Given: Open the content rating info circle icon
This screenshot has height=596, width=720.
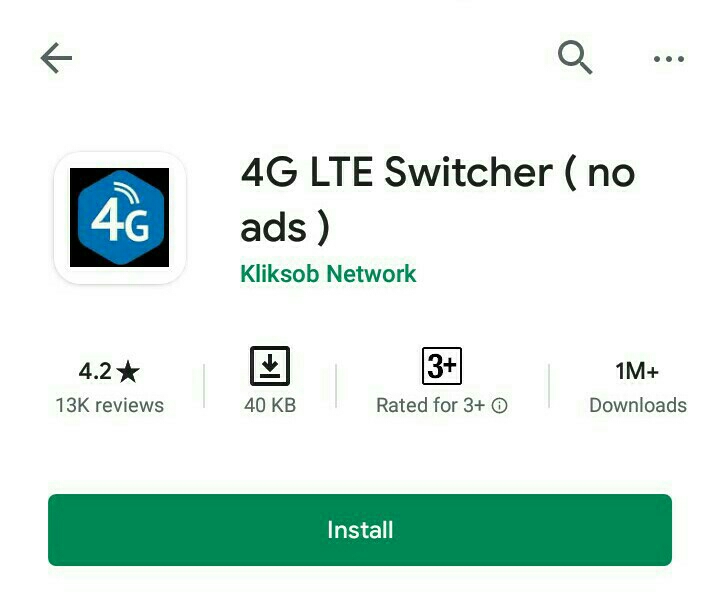Looking at the screenshot, I should coord(500,405).
